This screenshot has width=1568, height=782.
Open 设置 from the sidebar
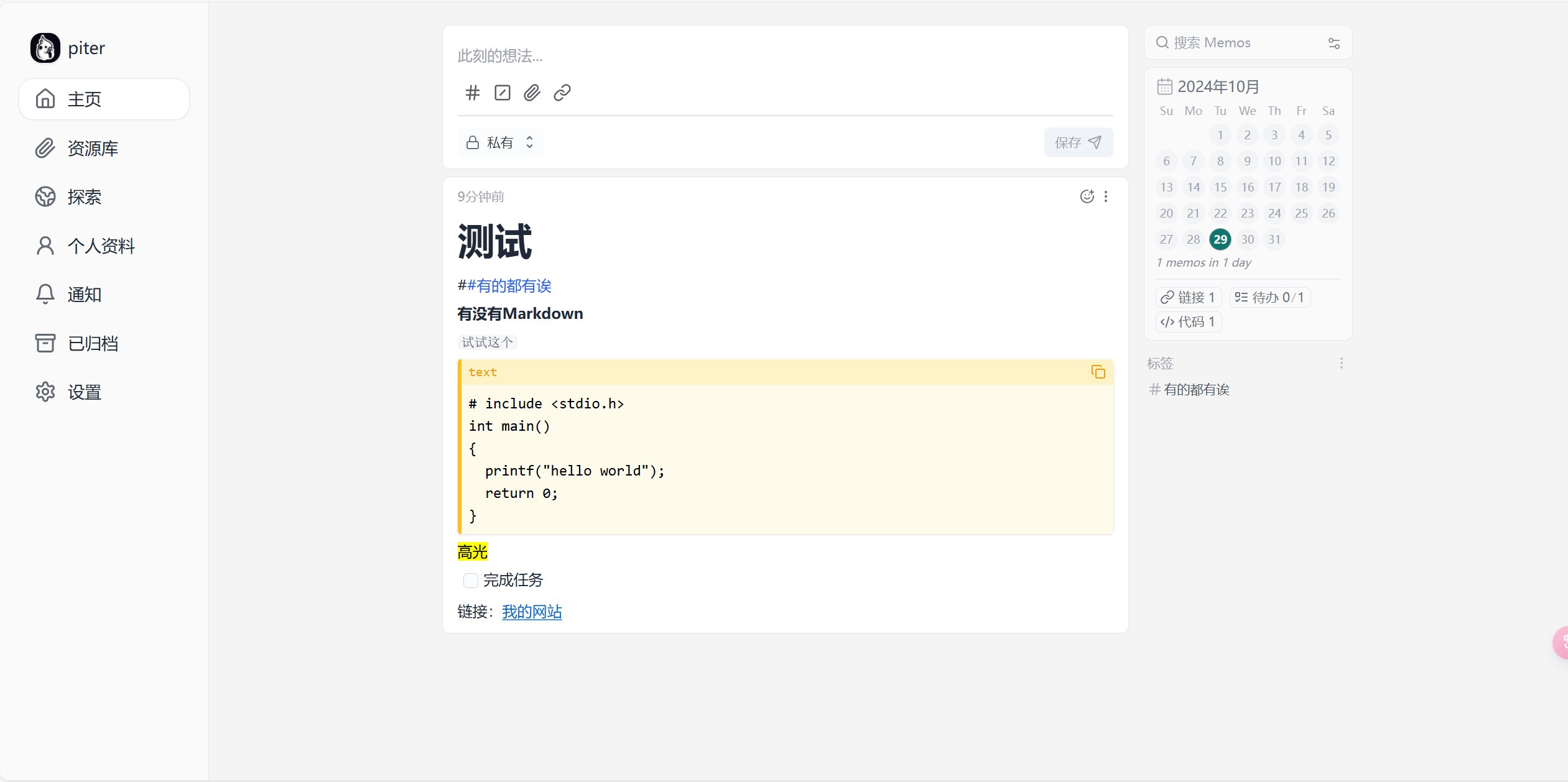pyautogui.click(x=84, y=392)
